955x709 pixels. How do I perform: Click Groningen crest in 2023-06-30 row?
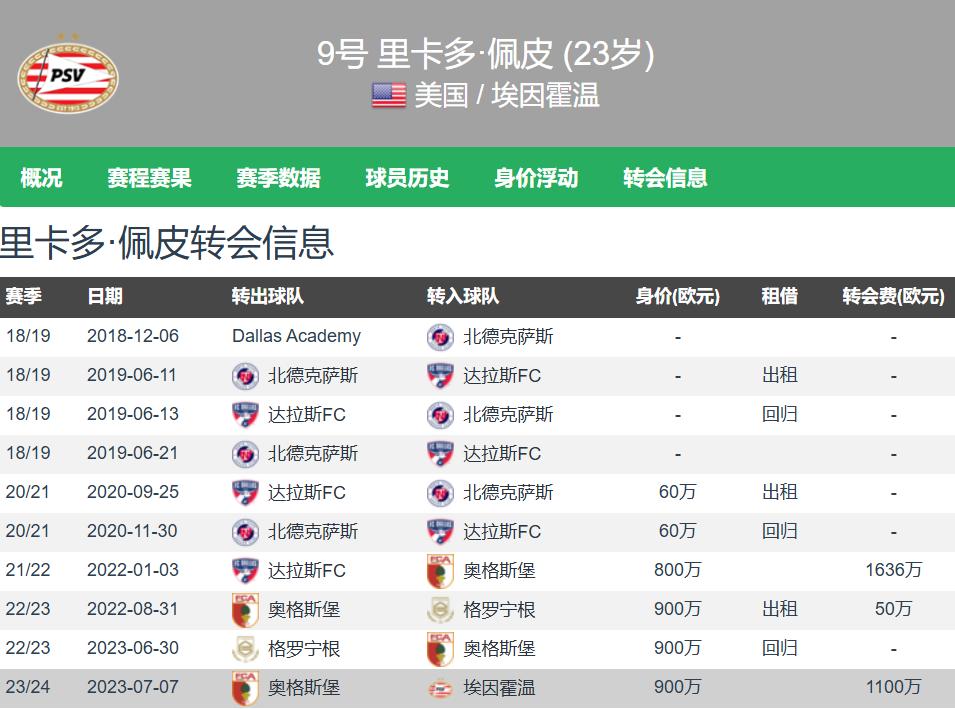click(x=245, y=649)
